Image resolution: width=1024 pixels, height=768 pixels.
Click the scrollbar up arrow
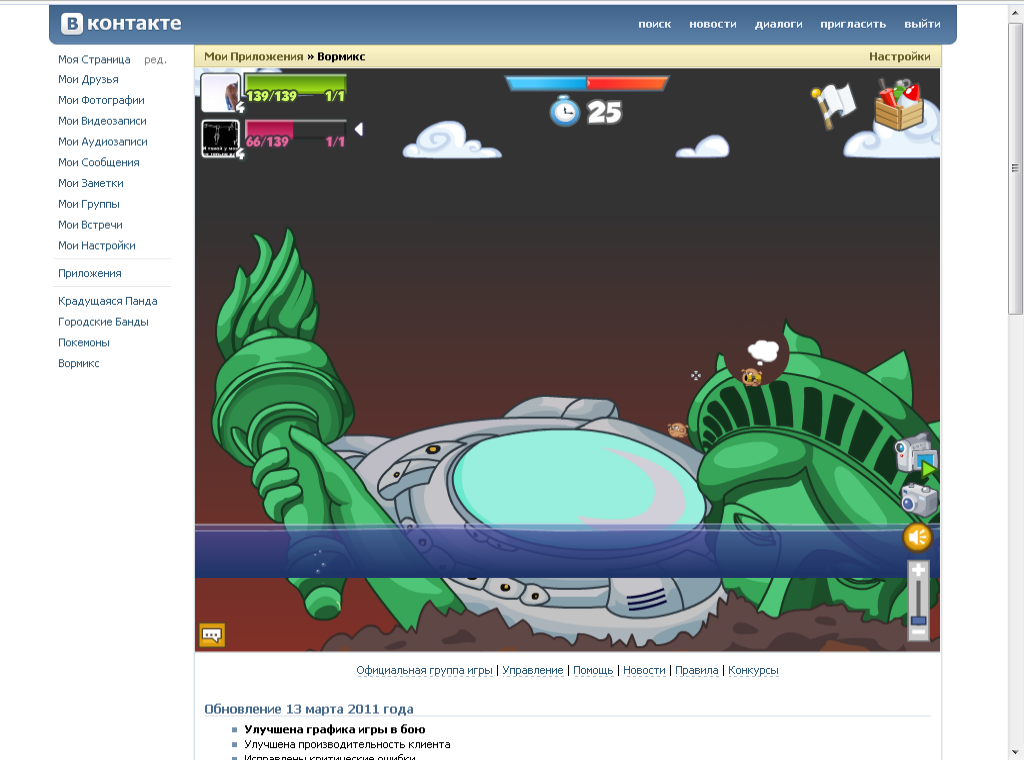click(1016, 14)
